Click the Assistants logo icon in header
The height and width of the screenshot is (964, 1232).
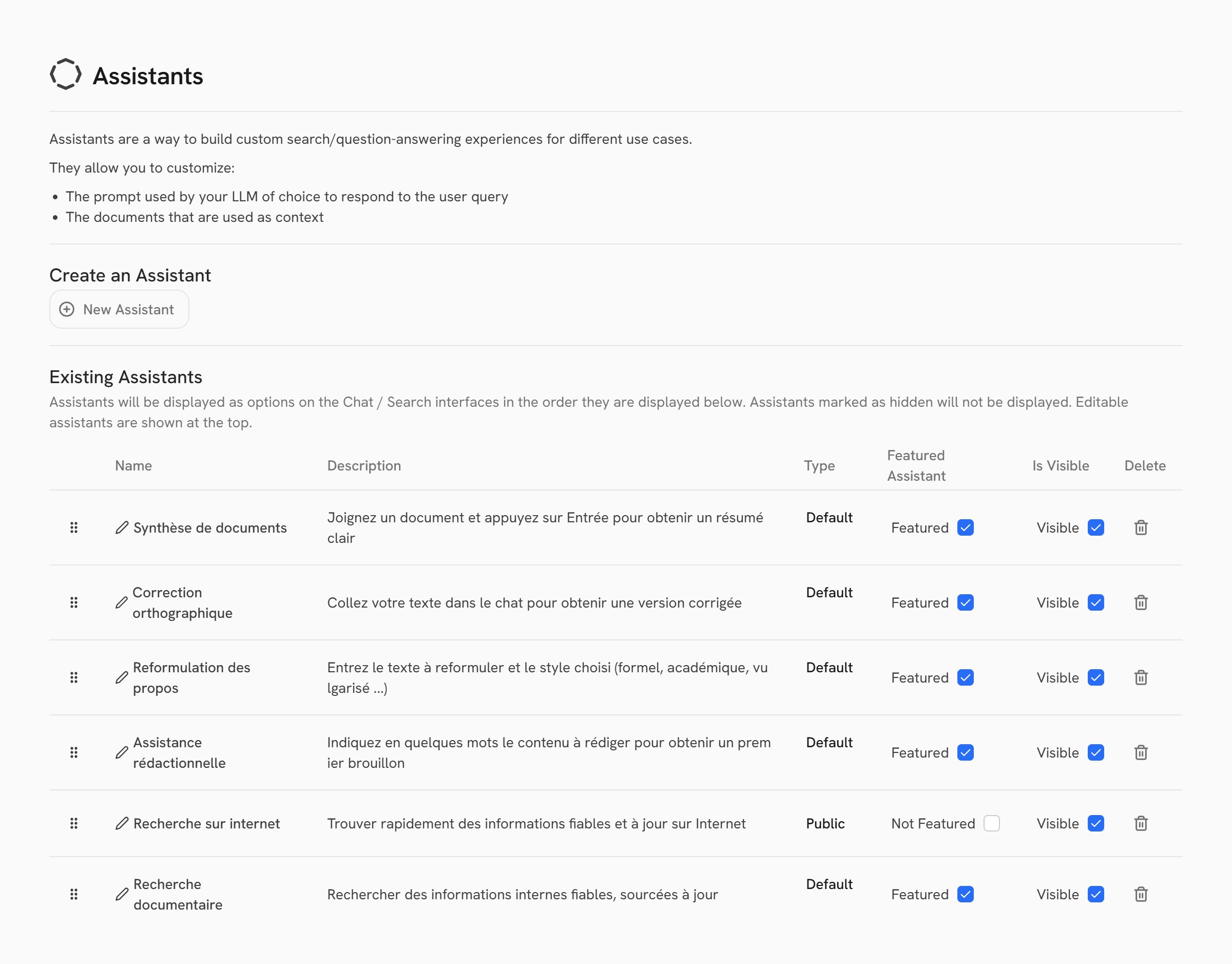coord(65,74)
